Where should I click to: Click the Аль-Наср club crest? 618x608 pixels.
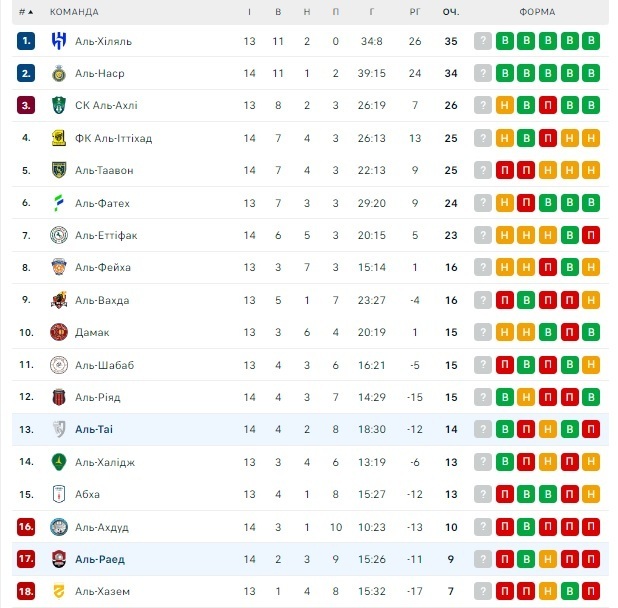58,74
